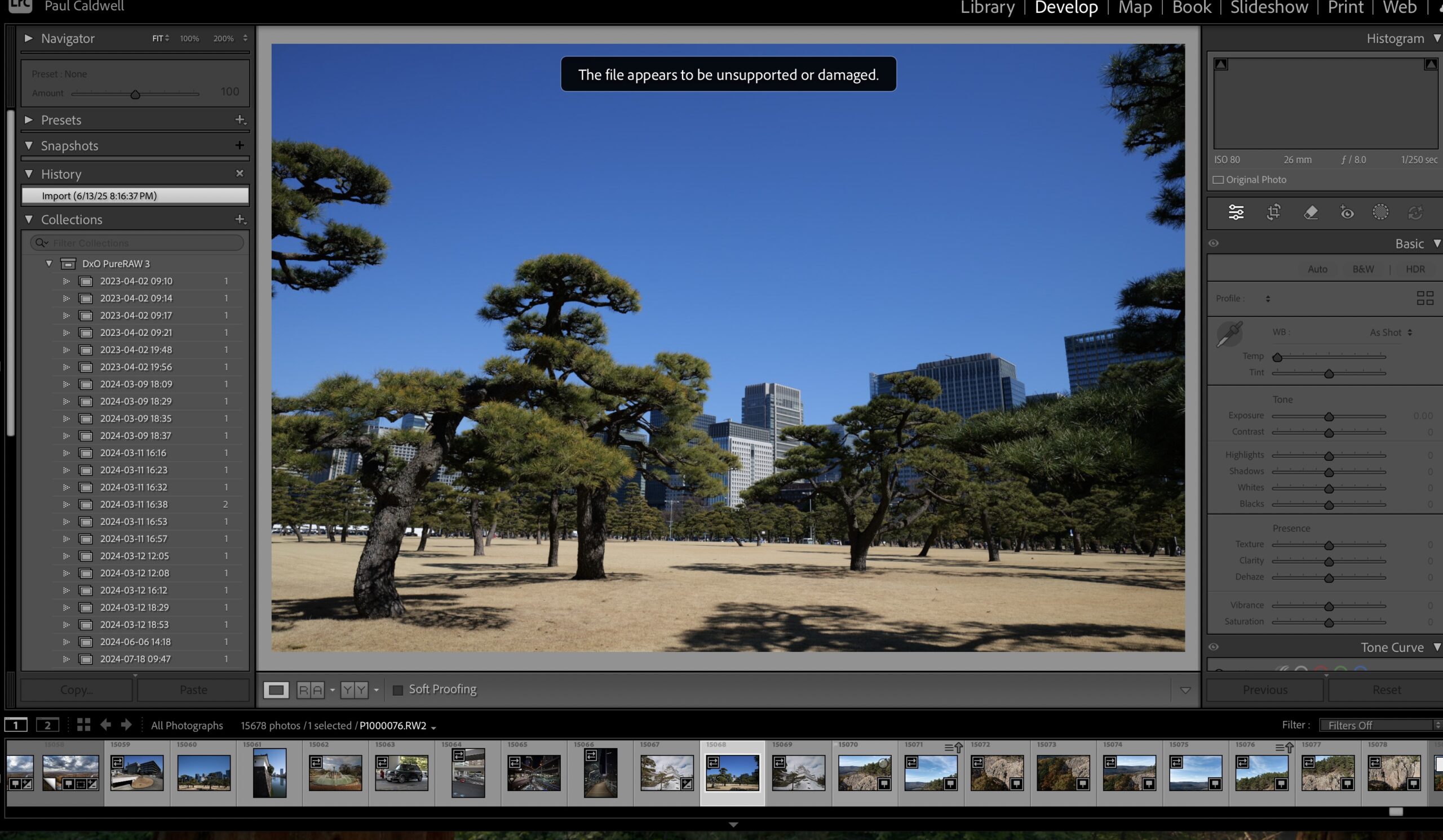
Task: Pick the white balance eyedropper tool
Action: 1229,334
